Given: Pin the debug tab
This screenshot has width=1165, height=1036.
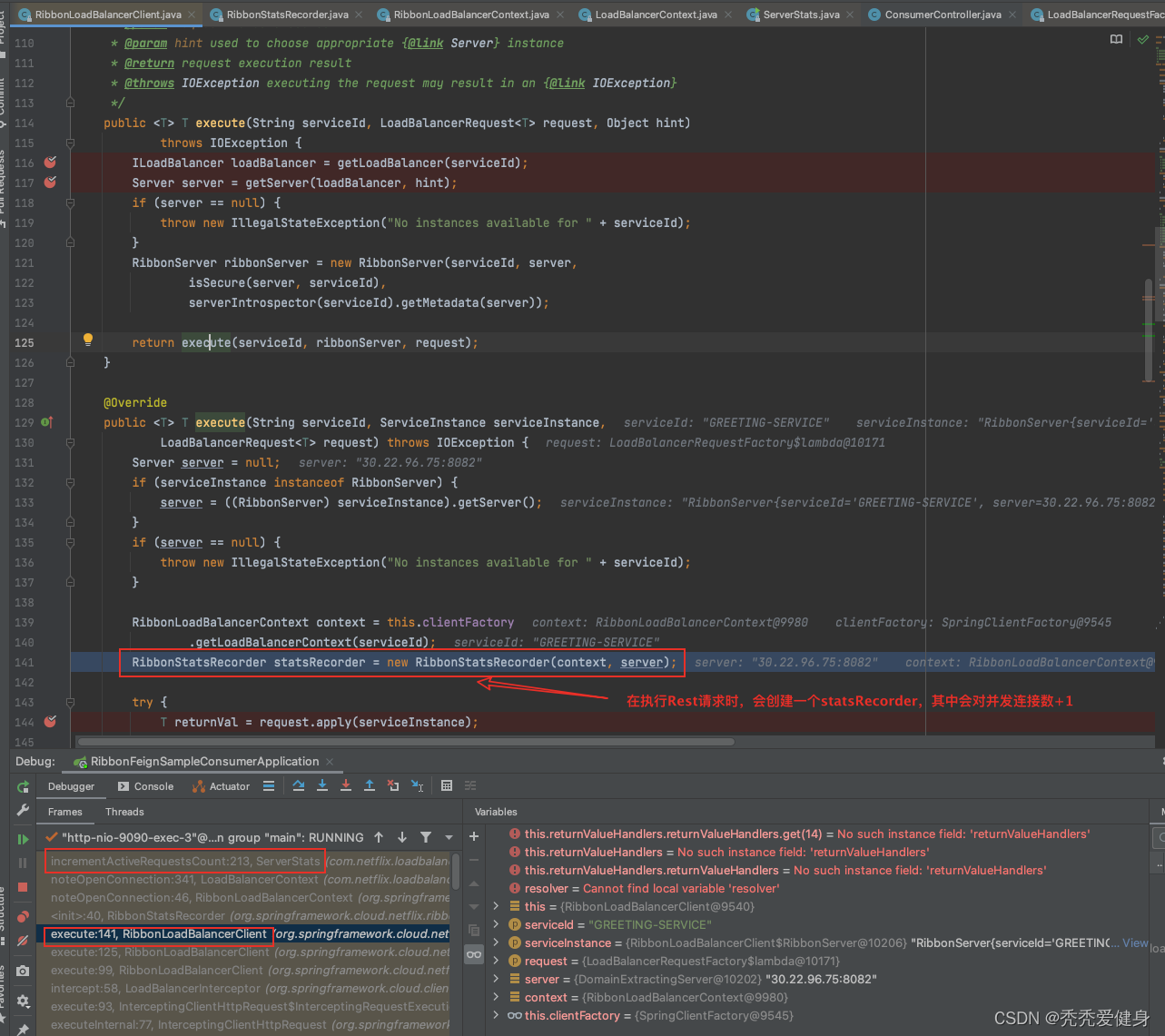Looking at the screenshot, I should (23, 1029).
